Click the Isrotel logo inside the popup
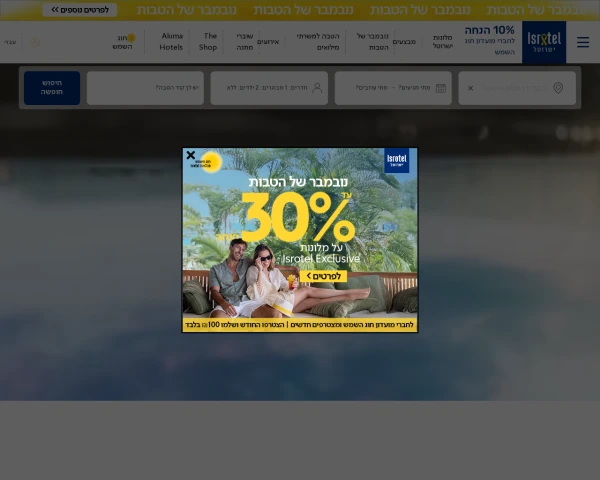Screen dimensions: 600x480 pos(396,160)
